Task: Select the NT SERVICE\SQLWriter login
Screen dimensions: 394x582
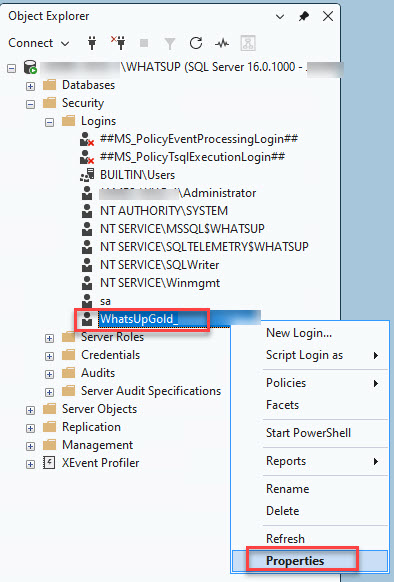Action: (x=159, y=265)
